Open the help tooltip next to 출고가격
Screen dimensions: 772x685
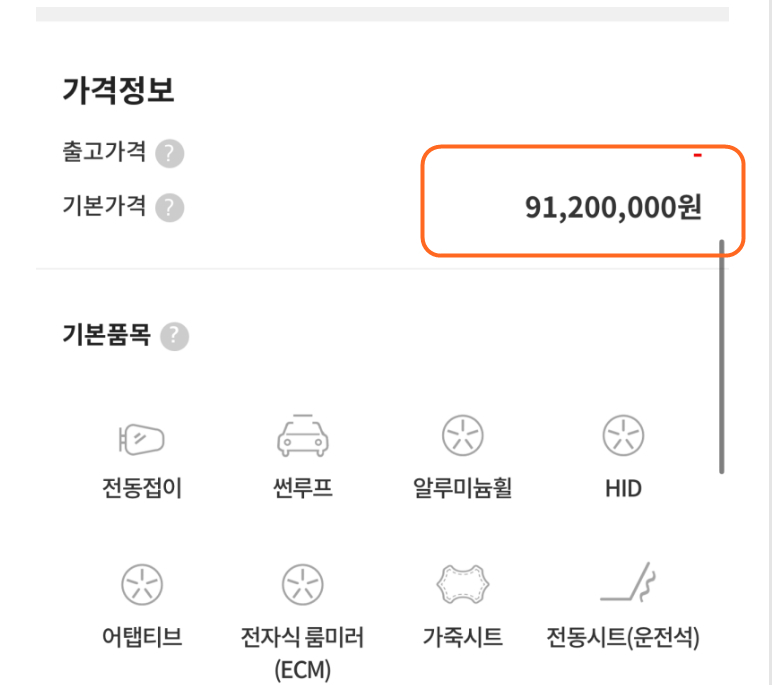tap(170, 154)
